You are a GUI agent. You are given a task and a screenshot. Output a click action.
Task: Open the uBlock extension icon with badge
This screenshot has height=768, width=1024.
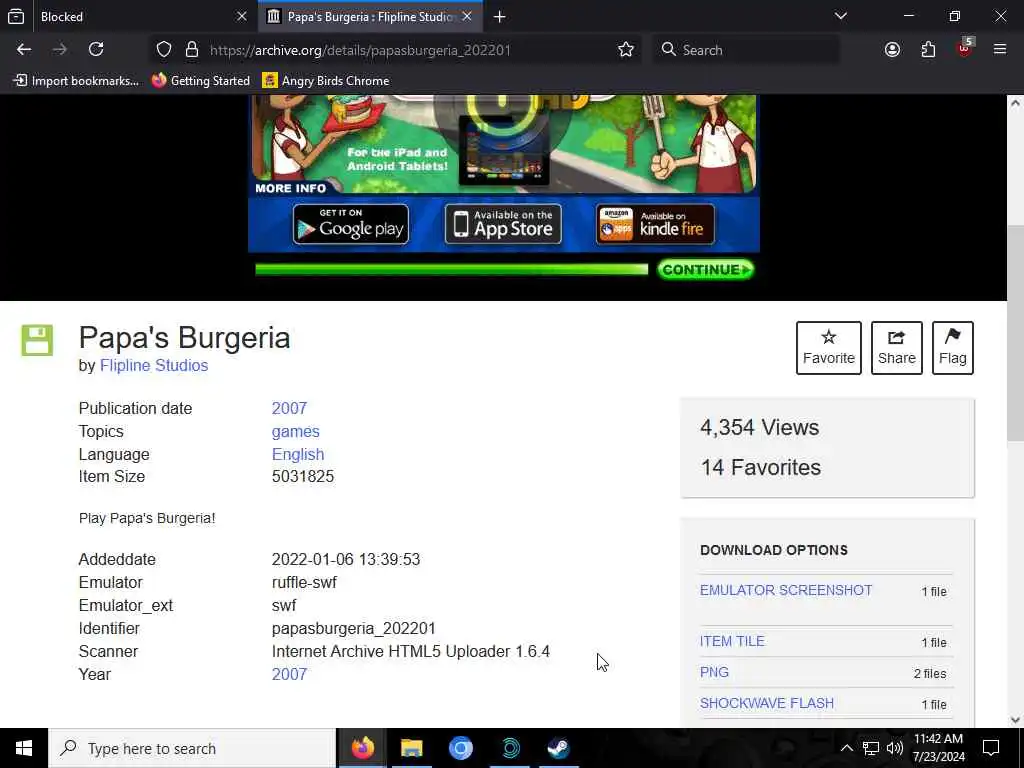pos(965,48)
